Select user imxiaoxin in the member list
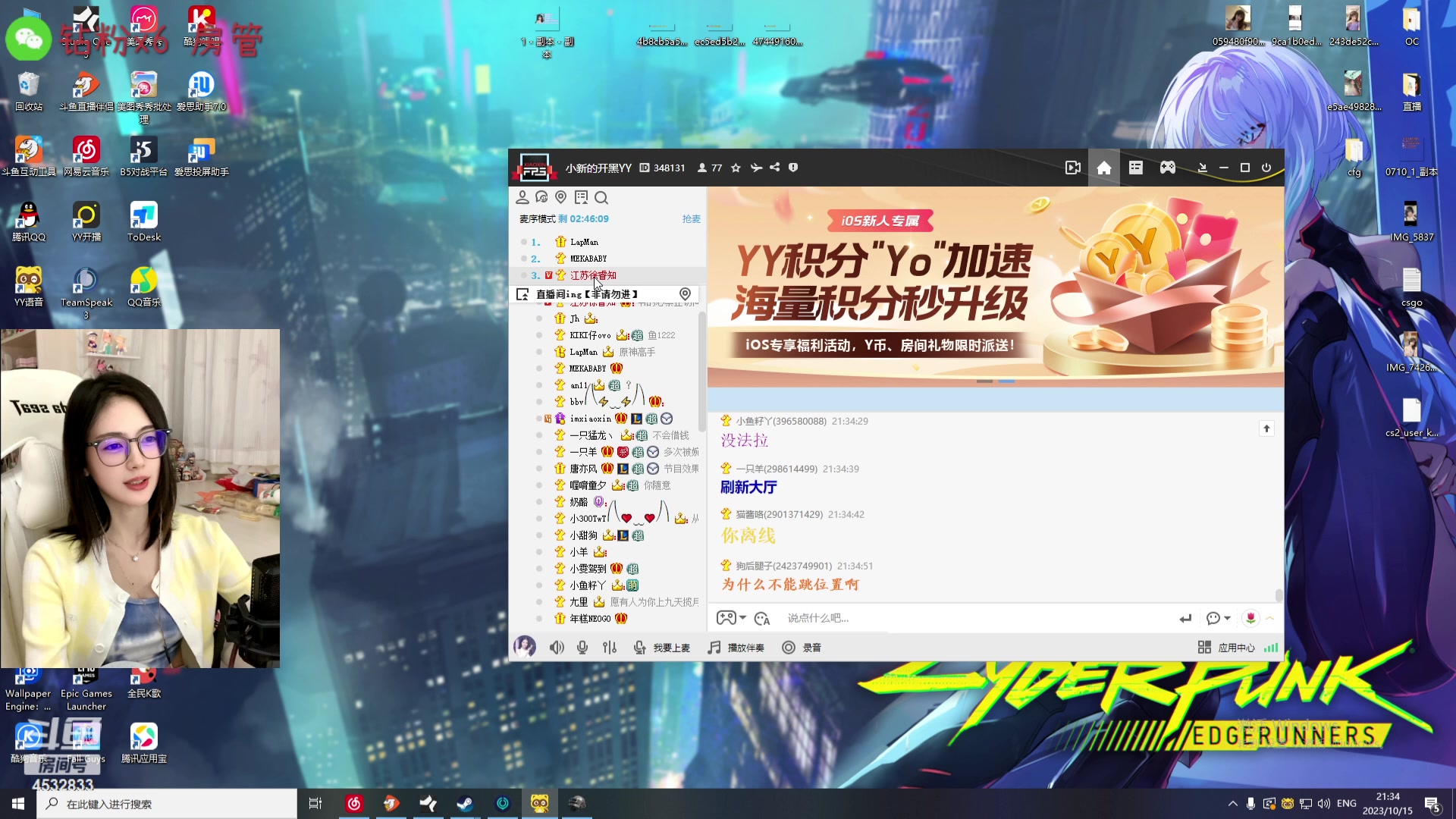The image size is (1456, 819). click(590, 419)
